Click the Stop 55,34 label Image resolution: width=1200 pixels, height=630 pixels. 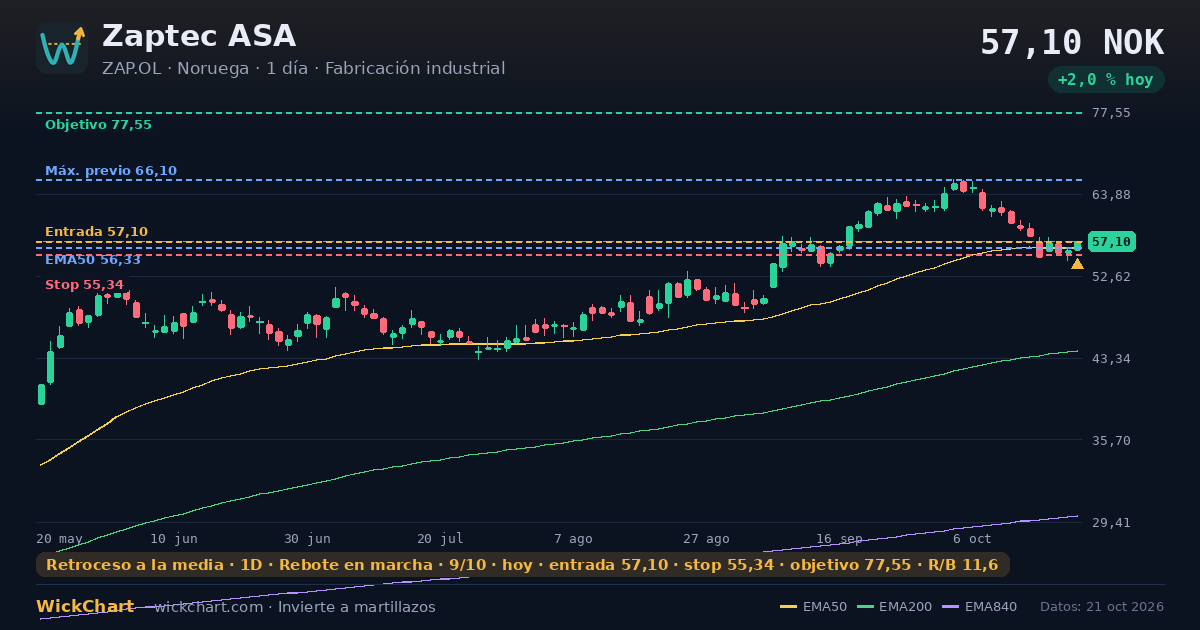click(x=84, y=285)
